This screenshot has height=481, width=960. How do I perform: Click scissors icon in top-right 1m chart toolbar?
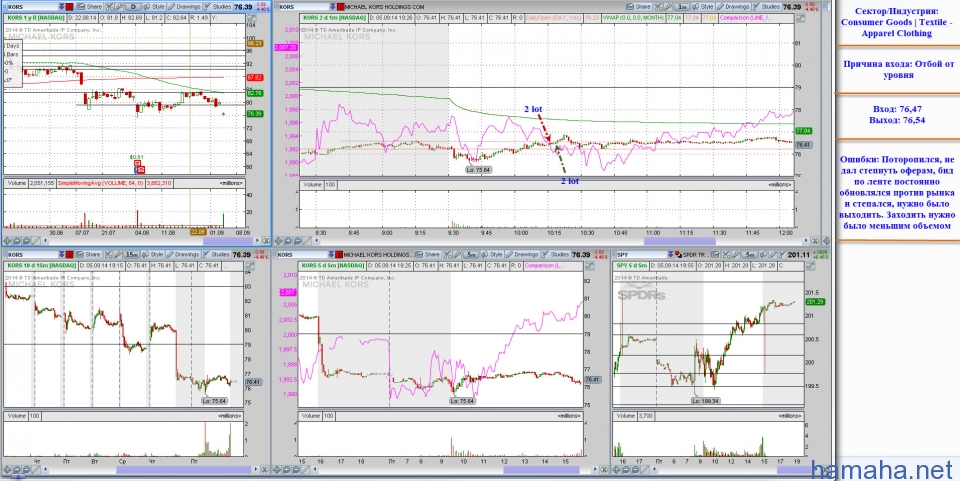[x=658, y=7]
